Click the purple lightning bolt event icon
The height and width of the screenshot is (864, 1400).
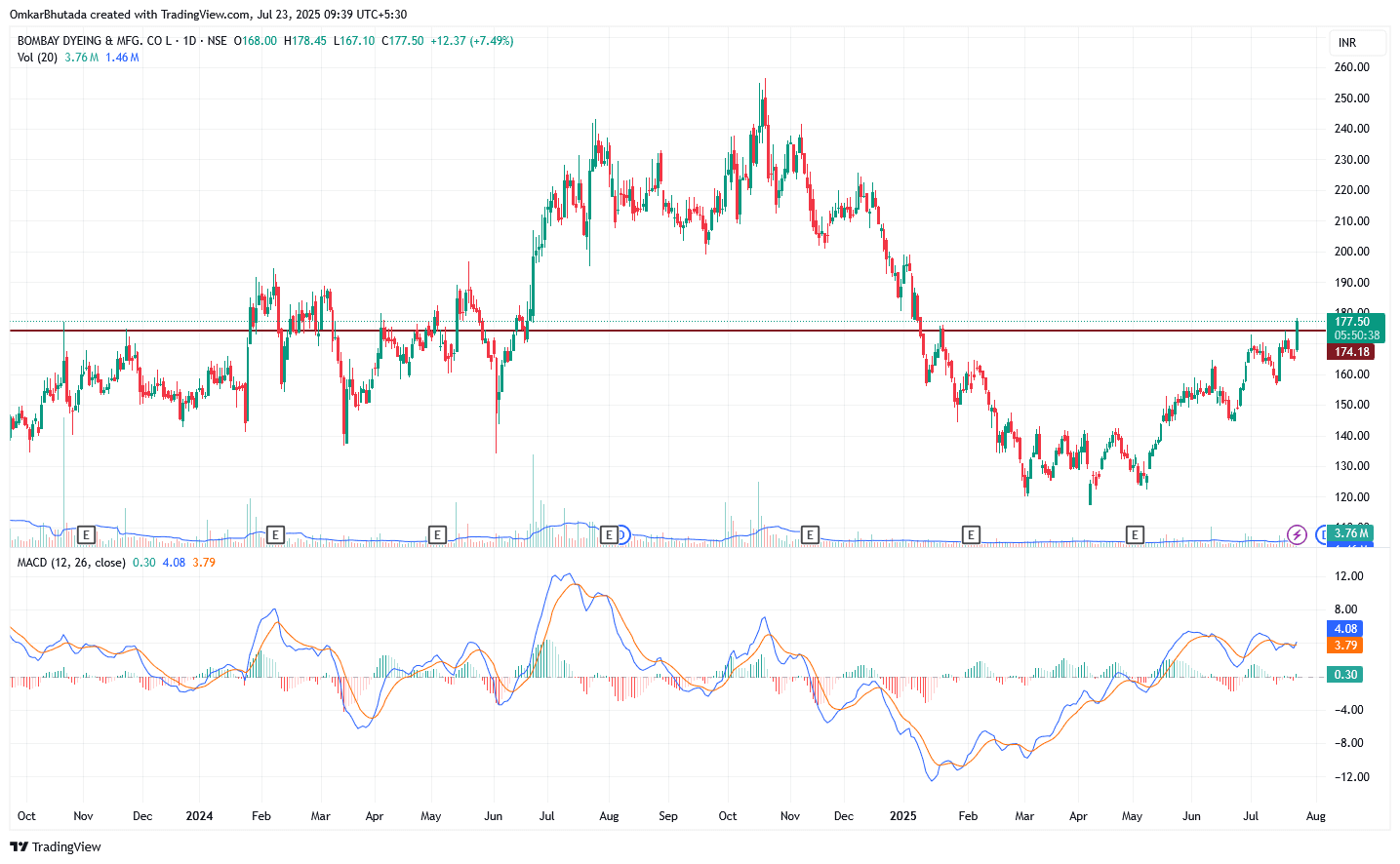pyautogui.click(x=1297, y=534)
